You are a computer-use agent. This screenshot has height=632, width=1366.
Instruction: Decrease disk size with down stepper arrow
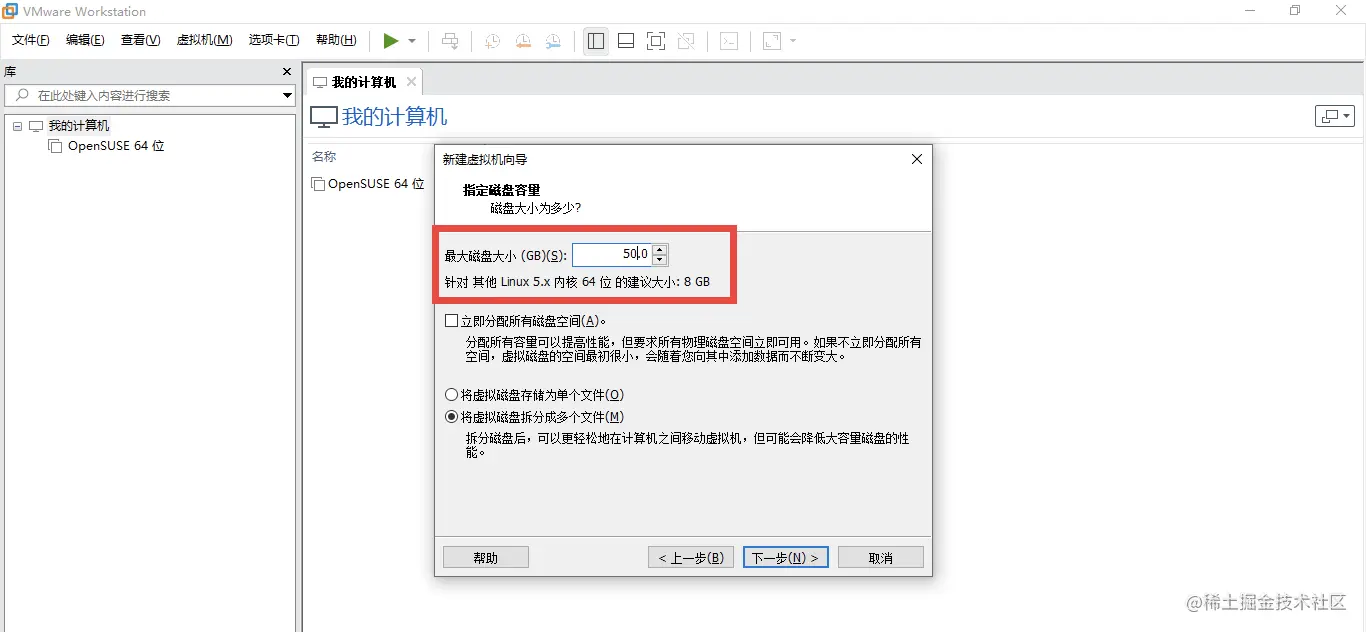pos(659,260)
